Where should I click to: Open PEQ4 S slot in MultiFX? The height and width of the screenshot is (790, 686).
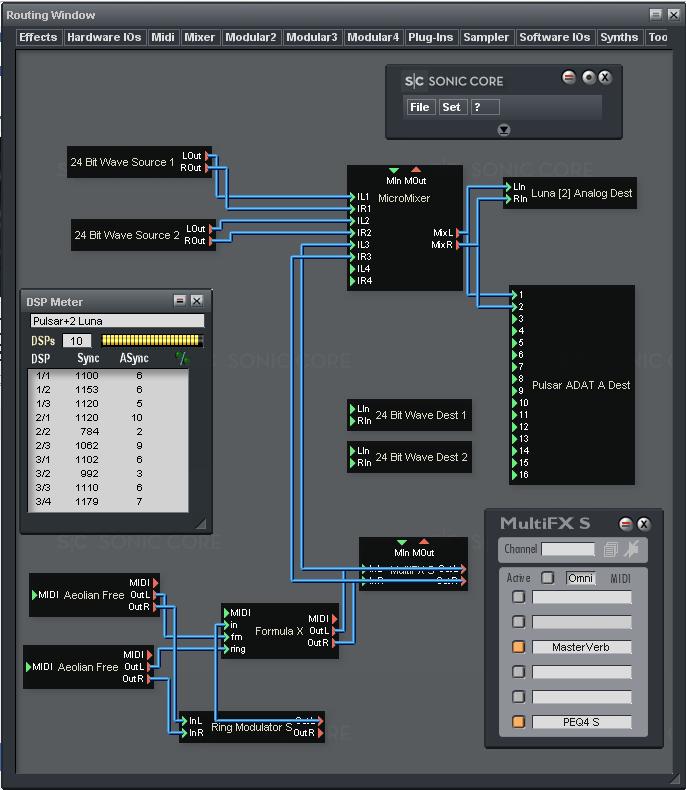coord(582,722)
